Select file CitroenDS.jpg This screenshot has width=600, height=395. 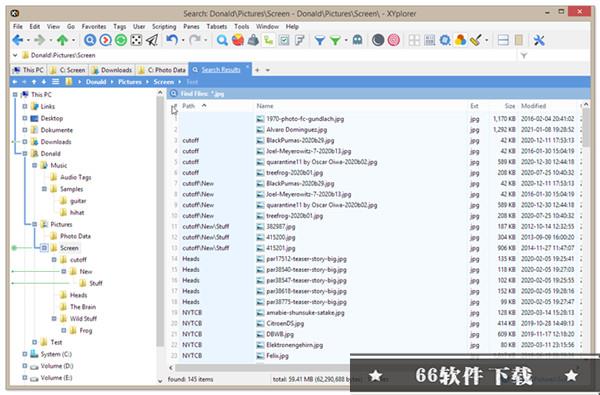click(x=285, y=323)
